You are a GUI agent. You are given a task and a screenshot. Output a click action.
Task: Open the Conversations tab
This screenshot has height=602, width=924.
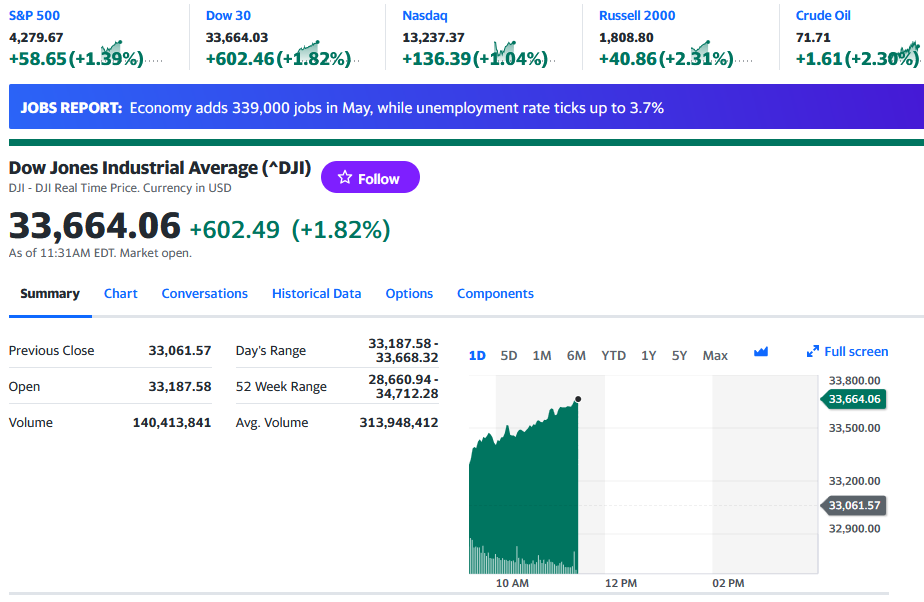(x=204, y=293)
